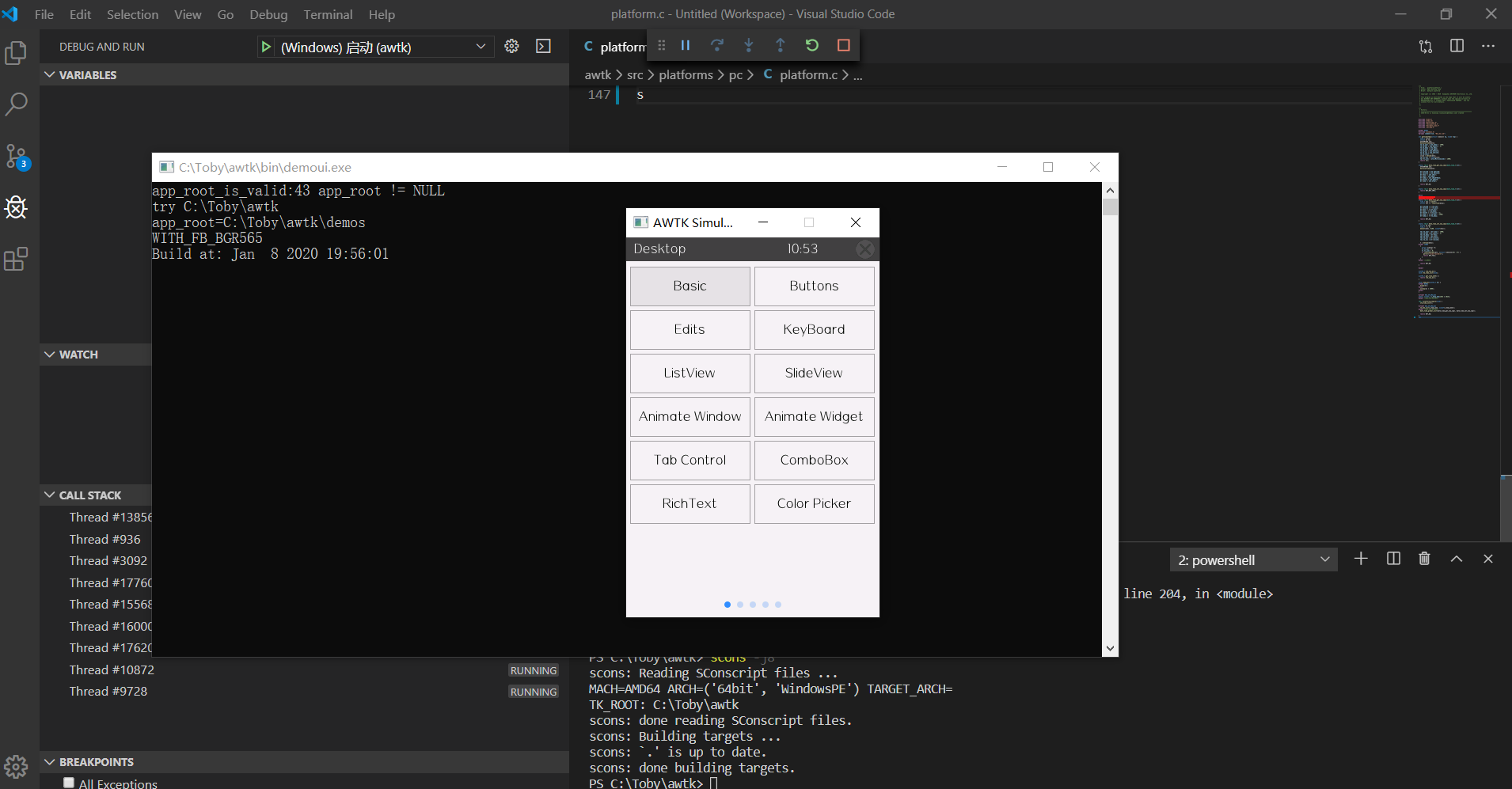Image resolution: width=1512 pixels, height=789 pixels.
Task: Open the ListView demo
Action: click(x=690, y=373)
